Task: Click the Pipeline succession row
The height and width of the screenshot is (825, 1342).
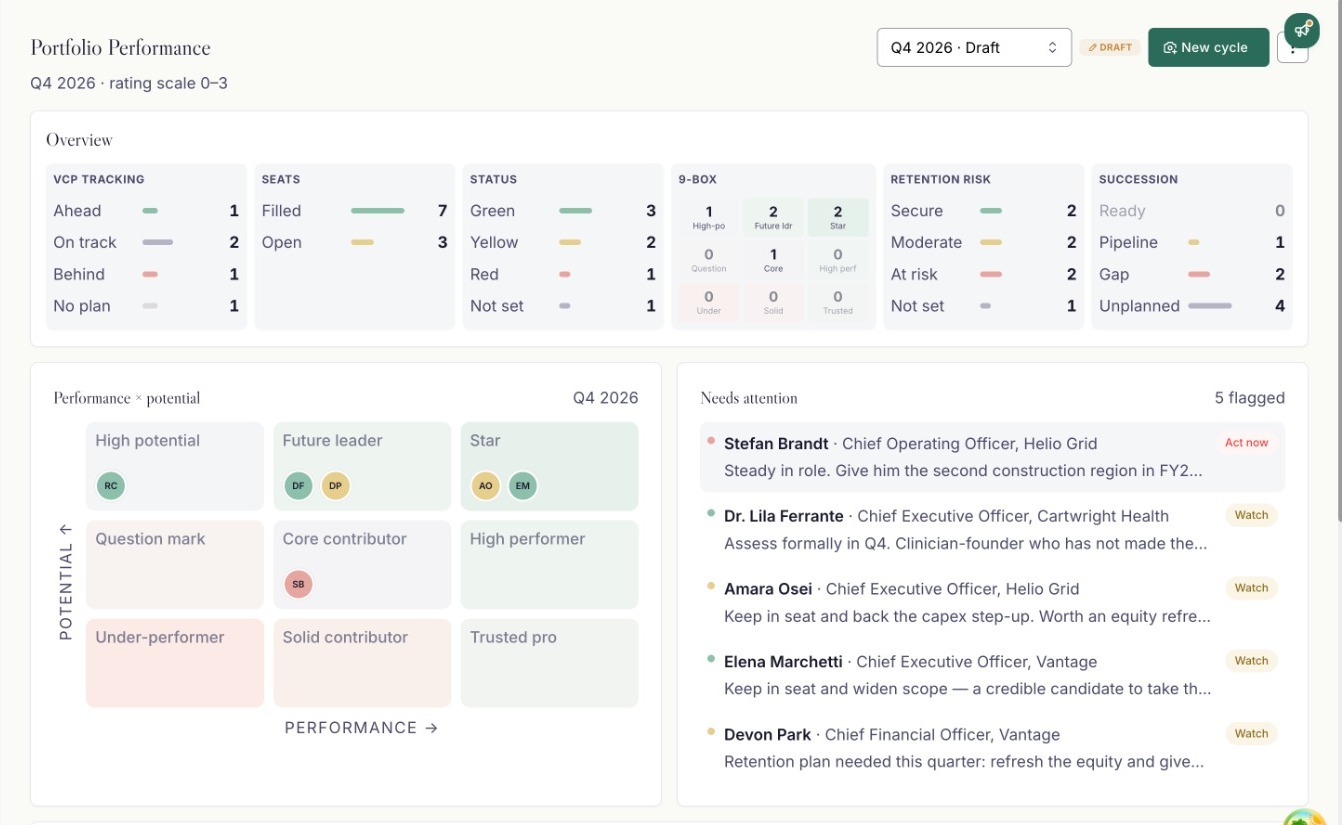Action: [x=1192, y=242]
